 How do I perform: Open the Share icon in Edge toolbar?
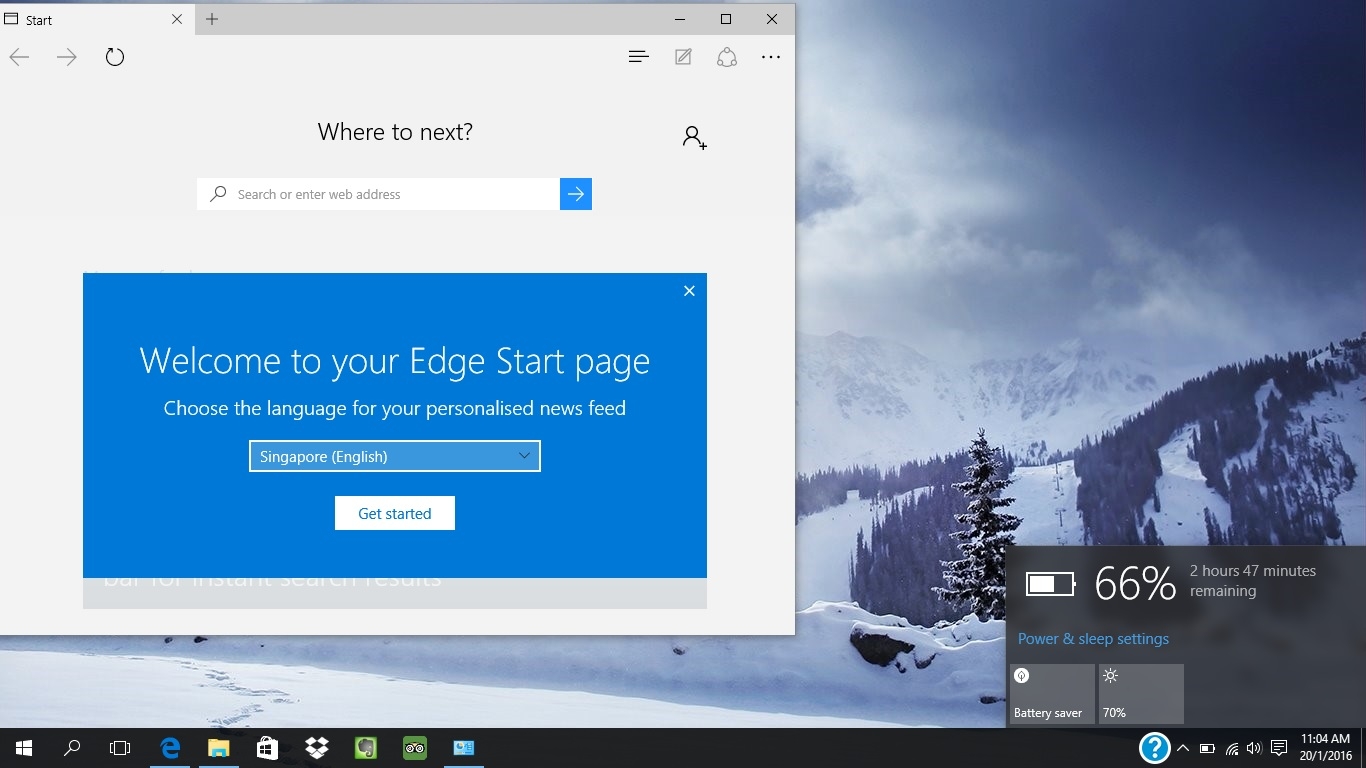click(x=727, y=57)
